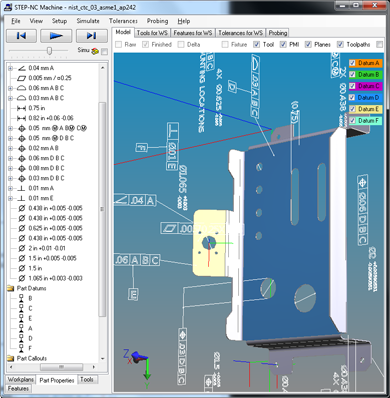The image size is (390, 398).
Task: Hide Datum D in legend
Action: pos(352,98)
